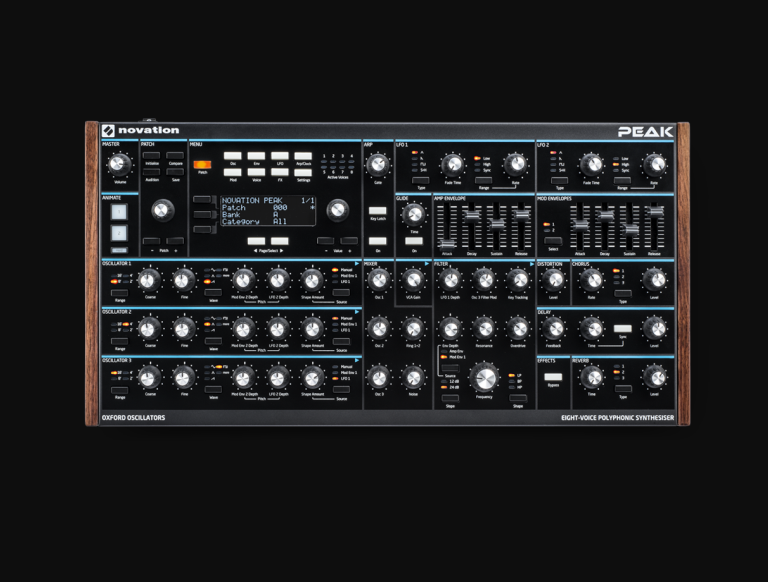Image resolution: width=768 pixels, height=582 pixels.
Task: Click the Save patch button
Action: [x=175, y=171]
